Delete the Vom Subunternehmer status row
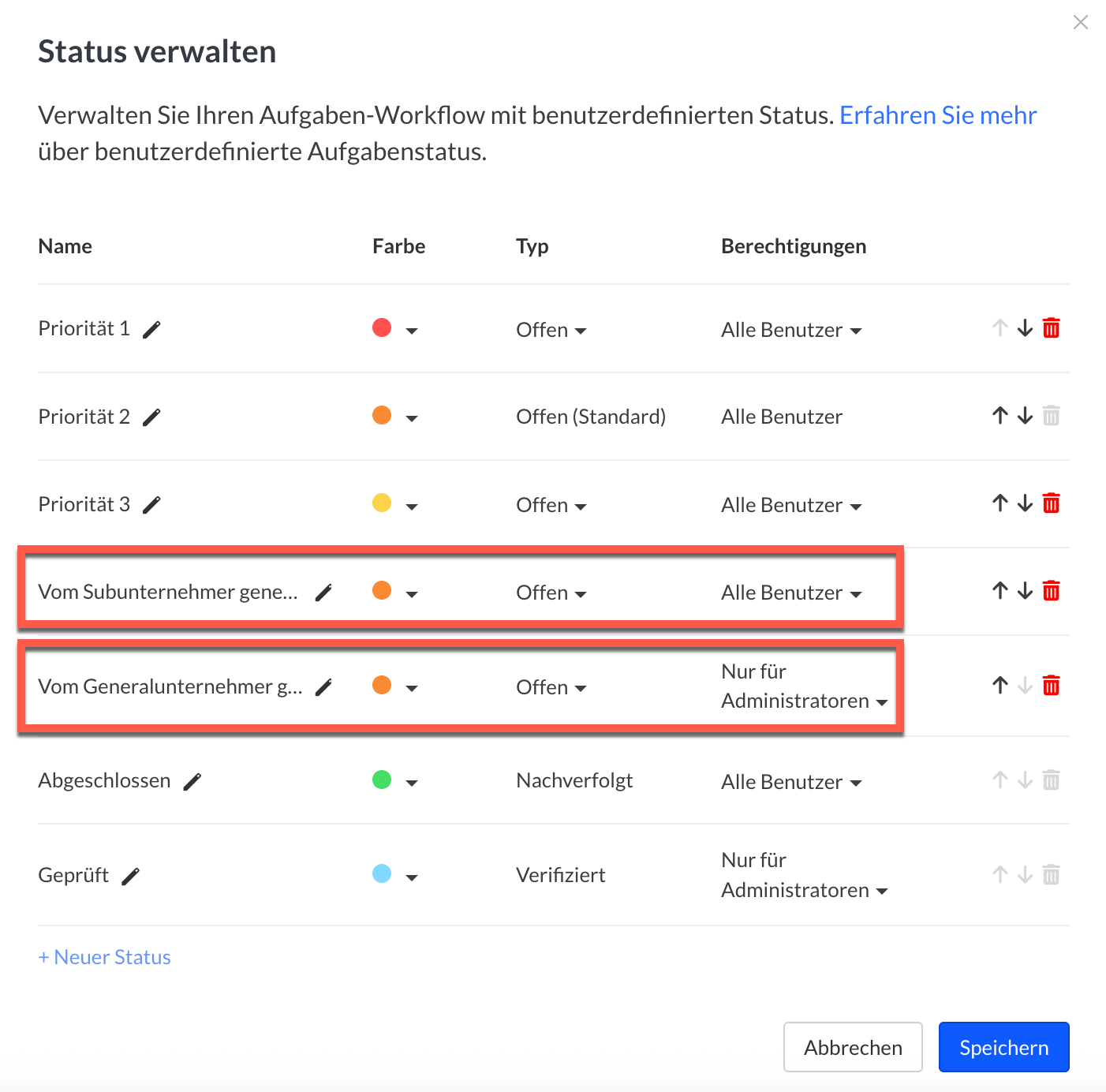Screen dimensions: 1106x1092 pyautogui.click(x=1051, y=591)
